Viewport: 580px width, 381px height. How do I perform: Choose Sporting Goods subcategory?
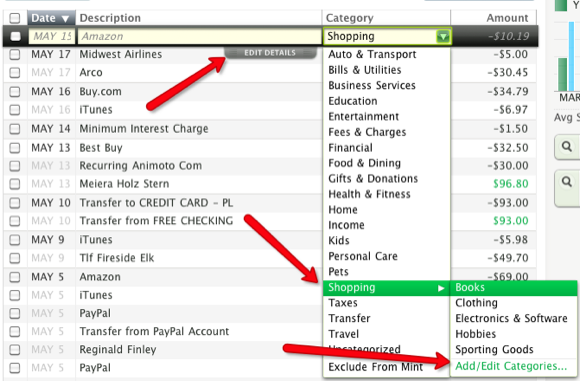click(x=494, y=350)
